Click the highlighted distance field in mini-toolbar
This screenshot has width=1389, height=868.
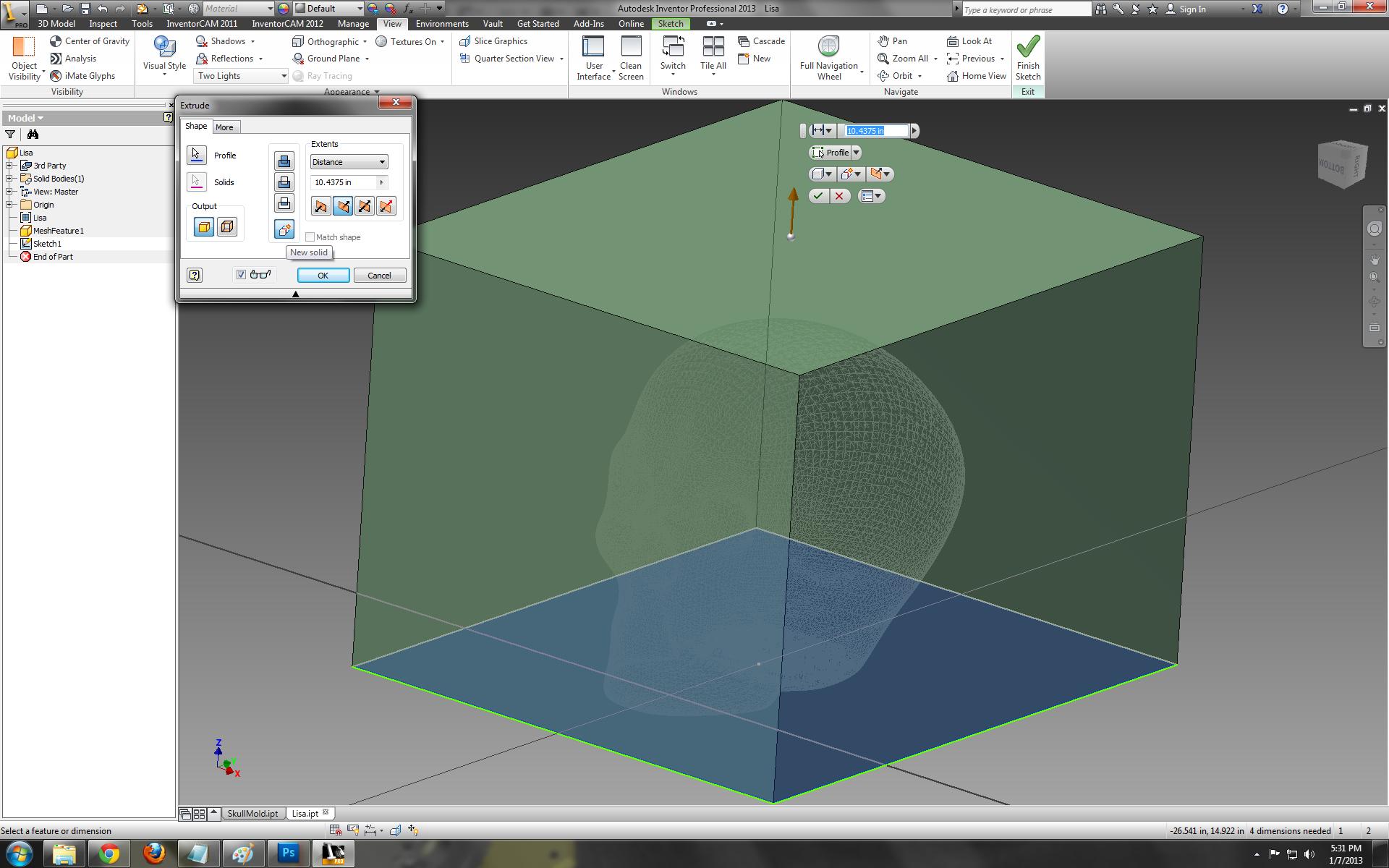point(876,131)
